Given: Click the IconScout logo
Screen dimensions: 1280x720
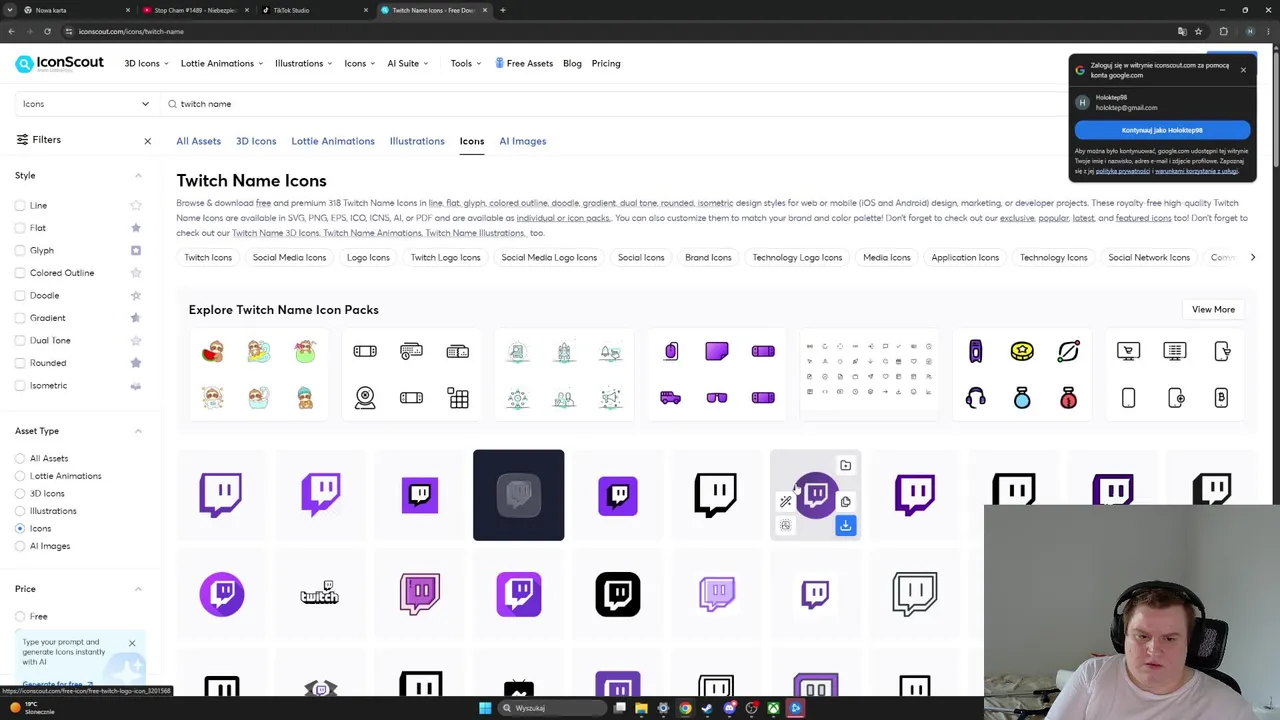Looking at the screenshot, I should (x=60, y=63).
